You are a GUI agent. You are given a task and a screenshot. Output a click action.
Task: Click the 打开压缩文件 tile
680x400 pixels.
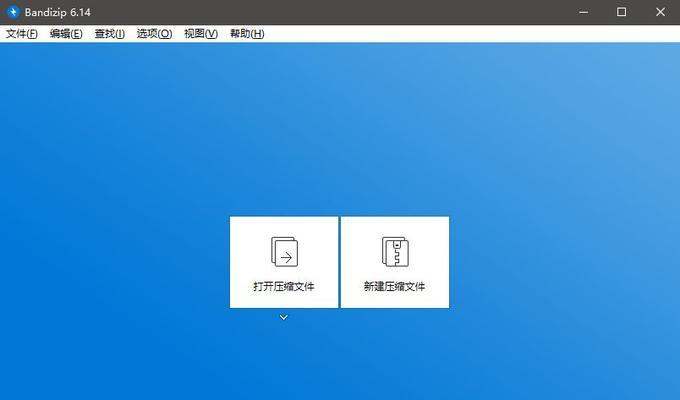pos(284,262)
